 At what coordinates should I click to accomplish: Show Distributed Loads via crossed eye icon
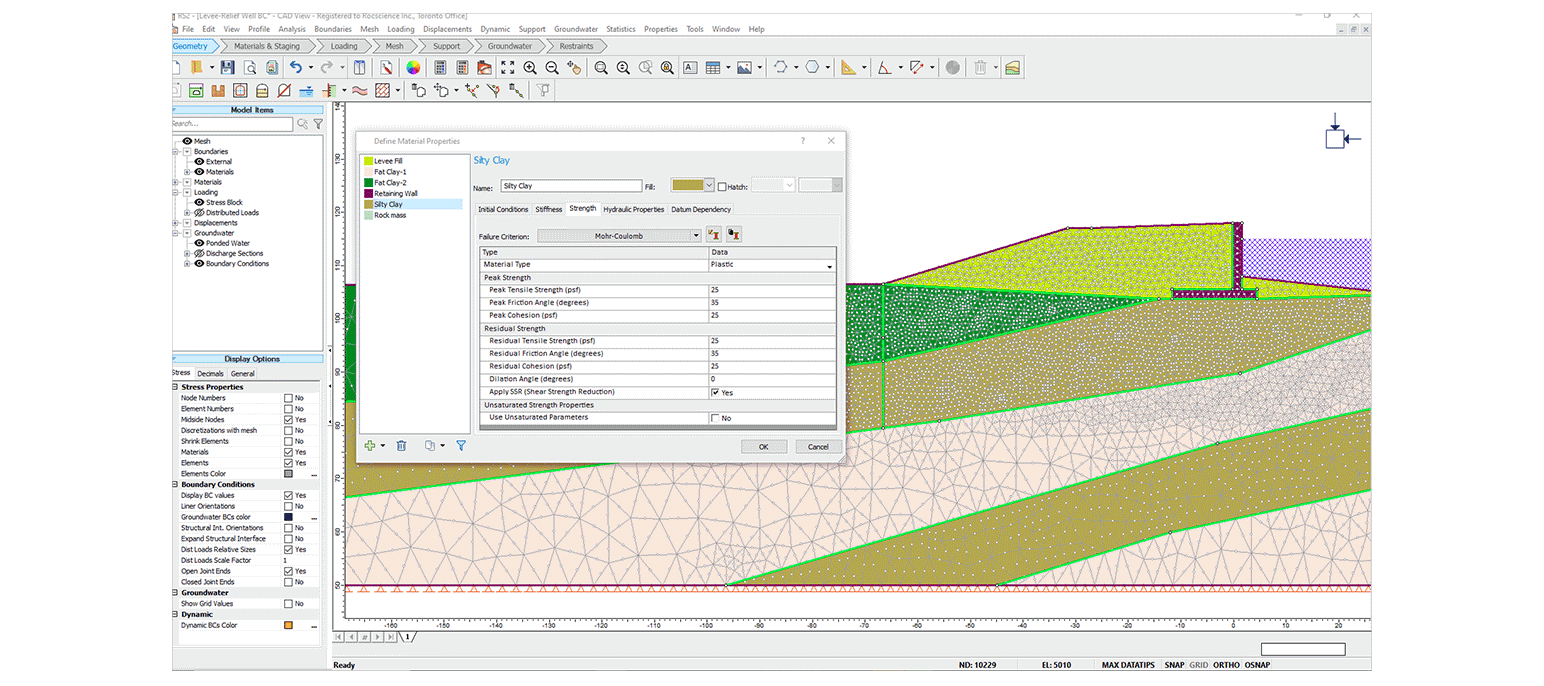(x=199, y=212)
